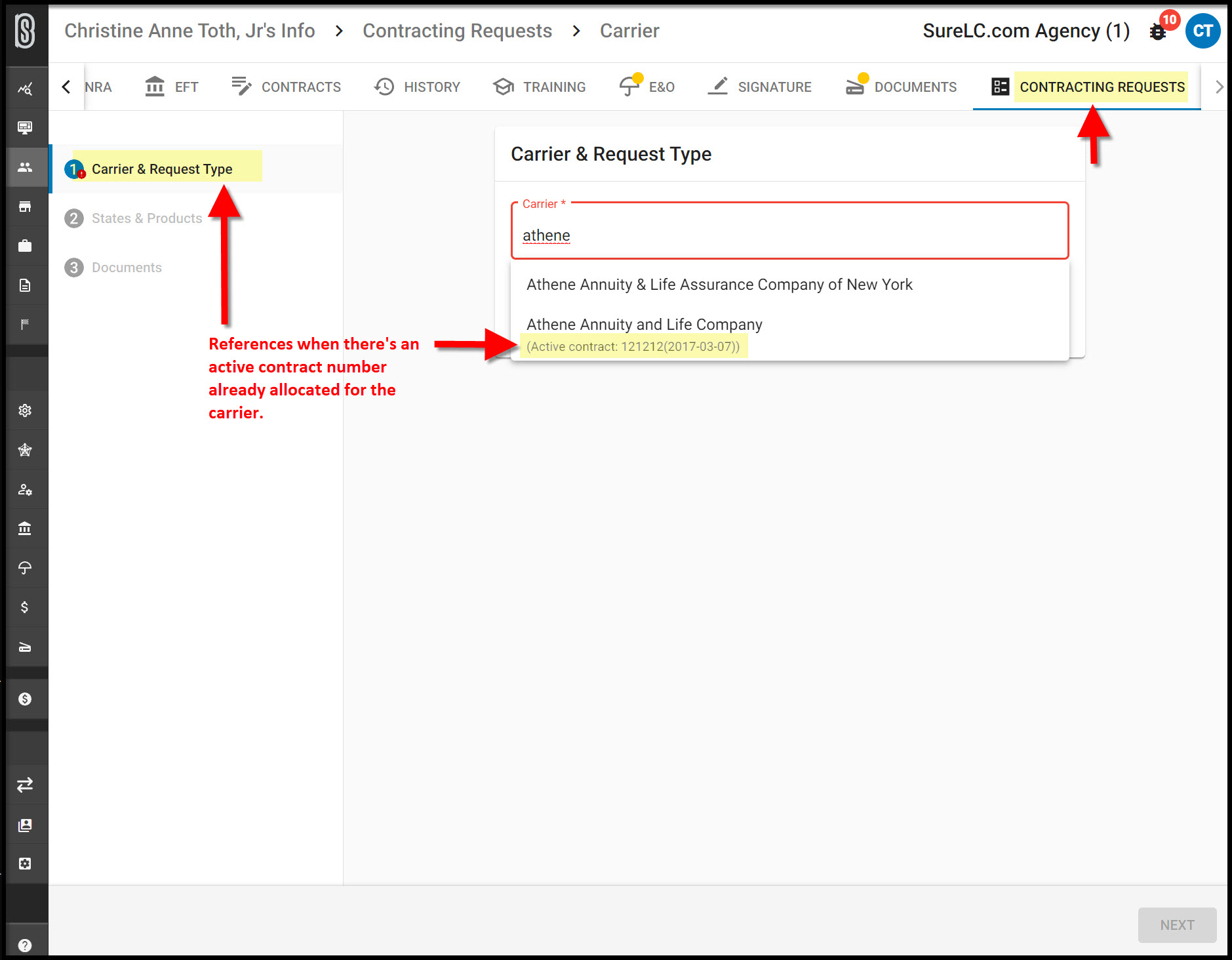Open the HISTORY tab
This screenshot has height=960, width=1232.
point(417,87)
